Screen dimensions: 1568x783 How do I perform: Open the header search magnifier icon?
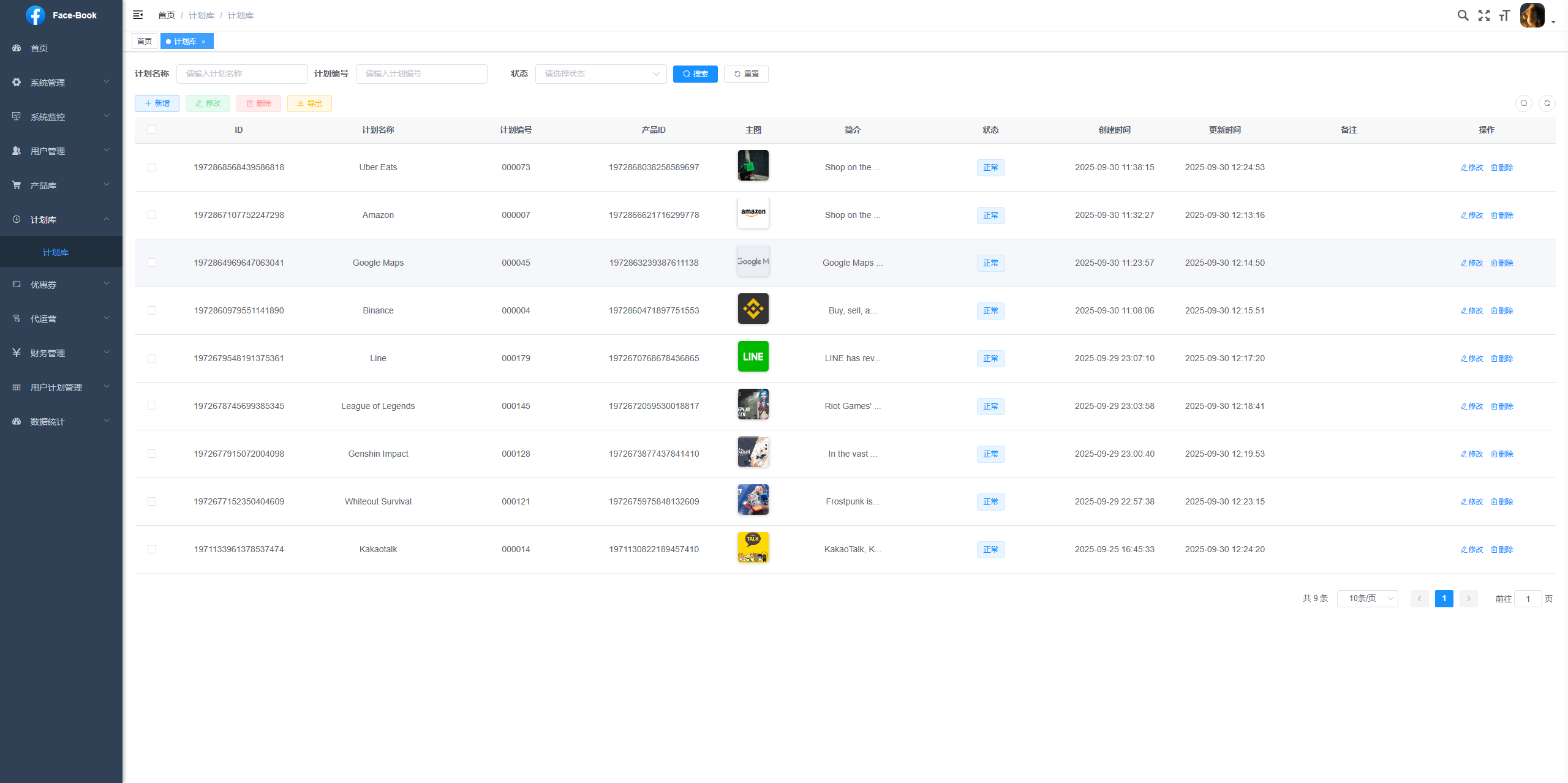(x=1463, y=15)
